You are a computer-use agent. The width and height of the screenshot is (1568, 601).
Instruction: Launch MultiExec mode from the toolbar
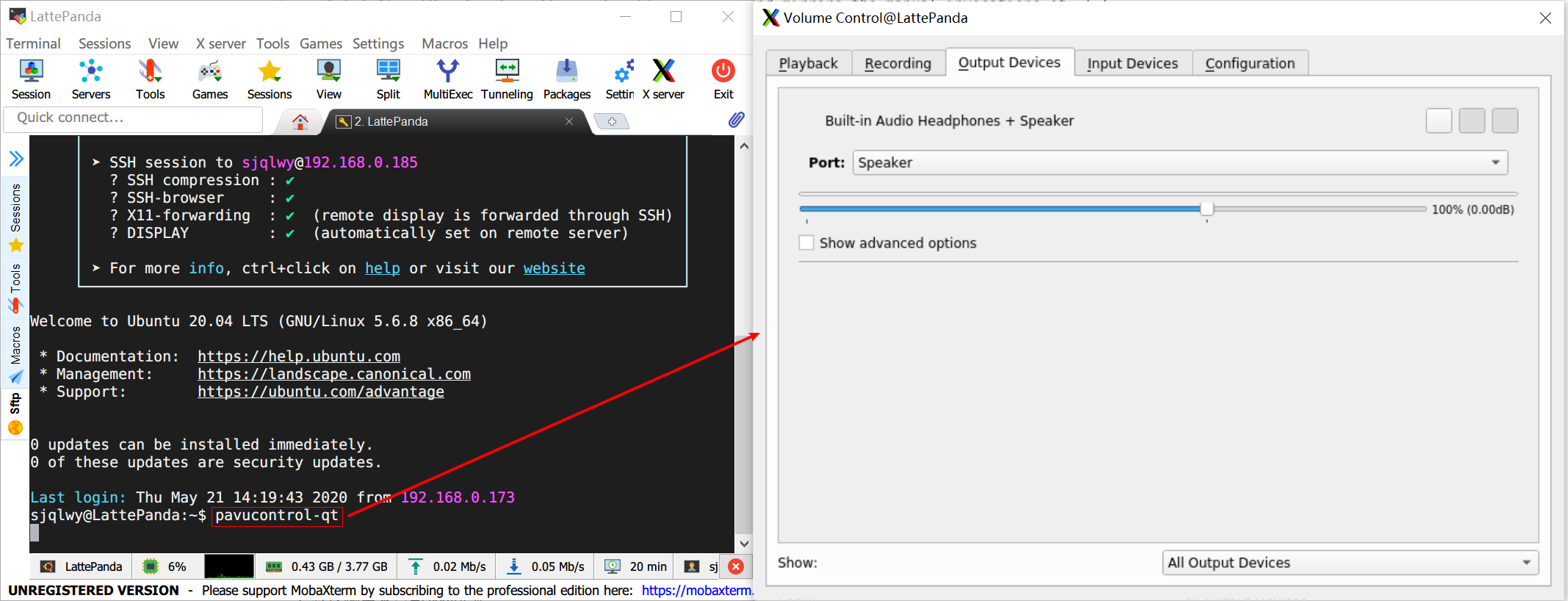447,79
